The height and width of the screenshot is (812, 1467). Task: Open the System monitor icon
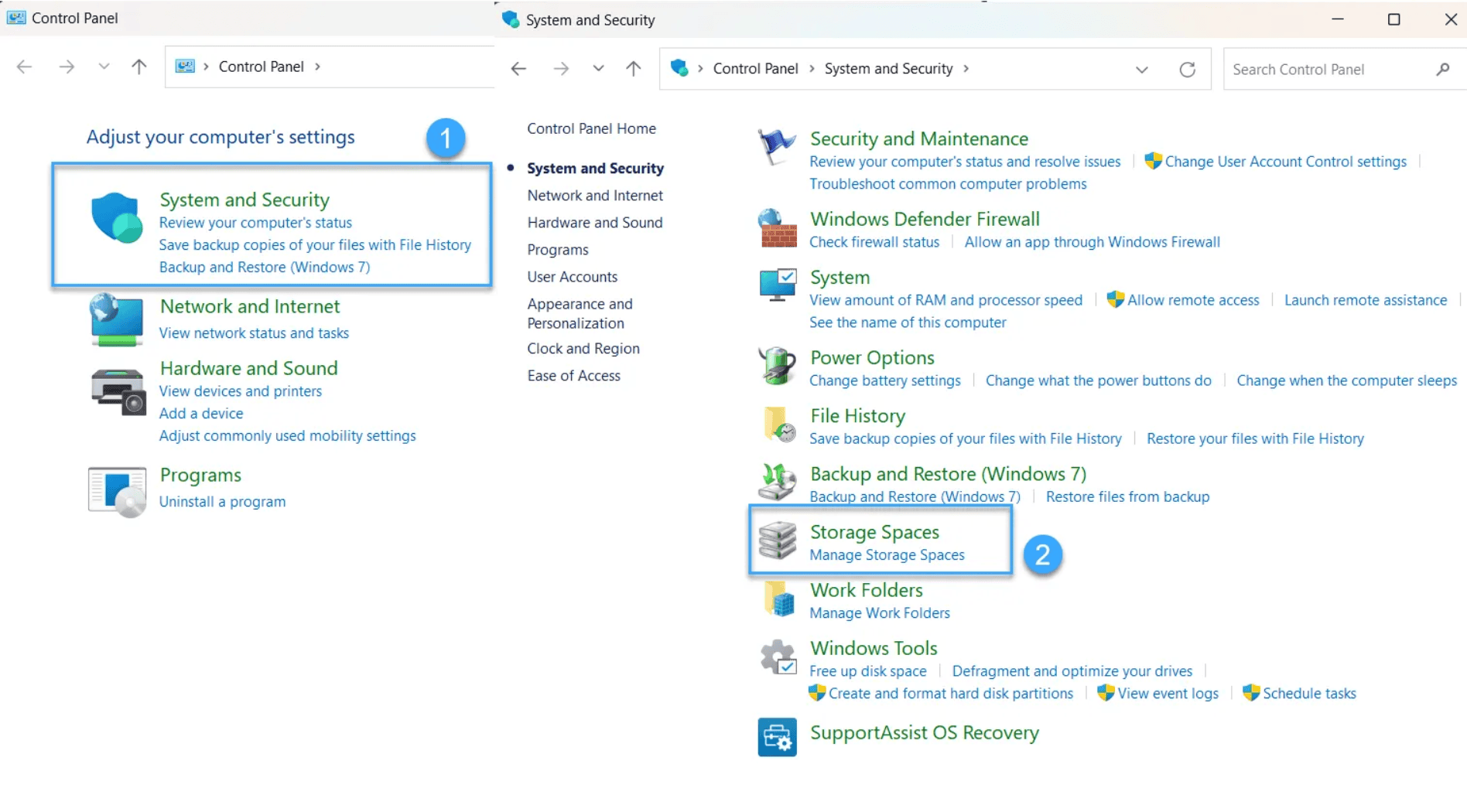coord(777,285)
